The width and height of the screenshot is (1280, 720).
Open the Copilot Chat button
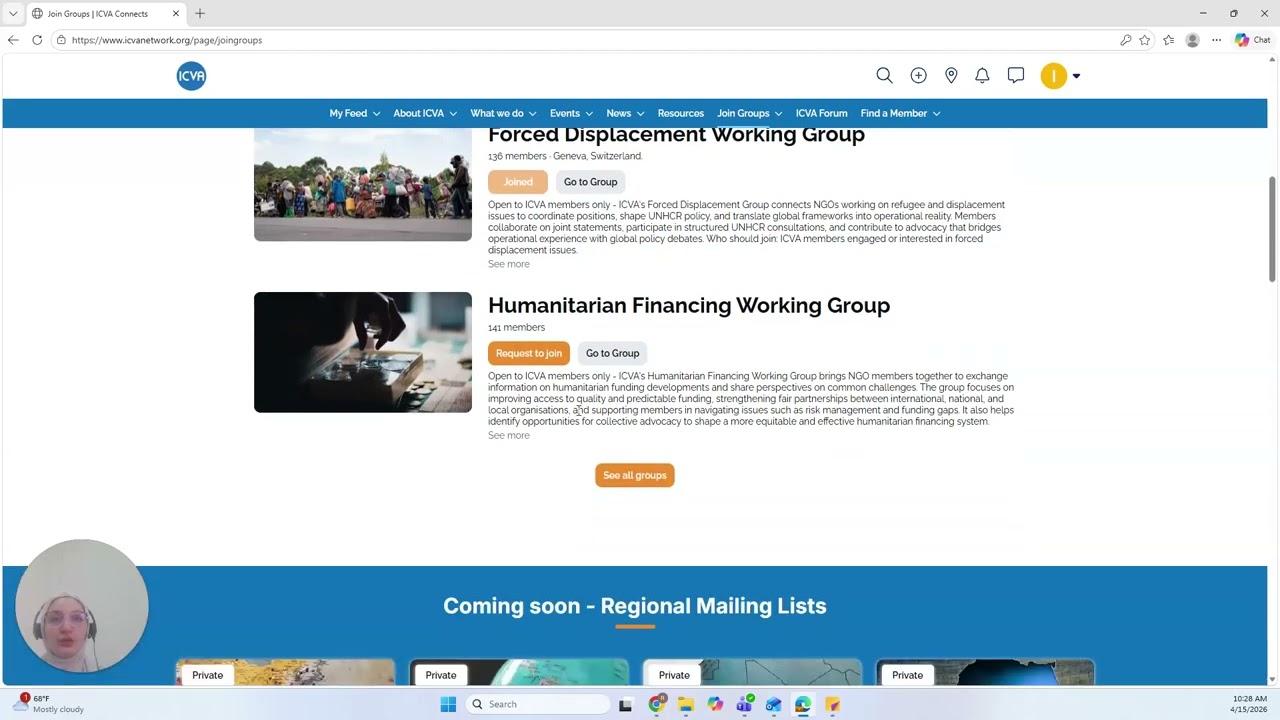coord(1252,40)
